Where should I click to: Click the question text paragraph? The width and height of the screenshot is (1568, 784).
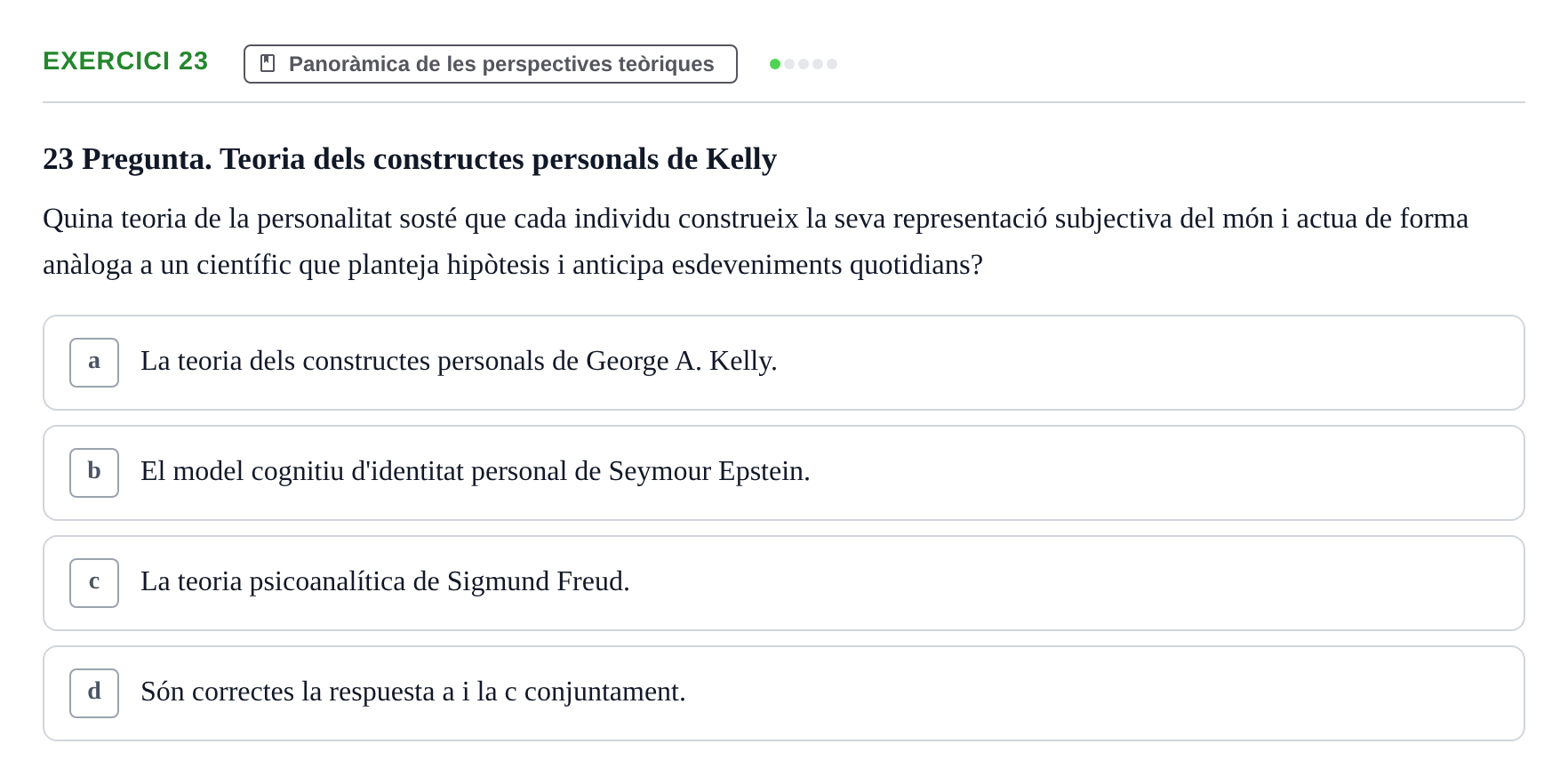(x=756, y=242)
